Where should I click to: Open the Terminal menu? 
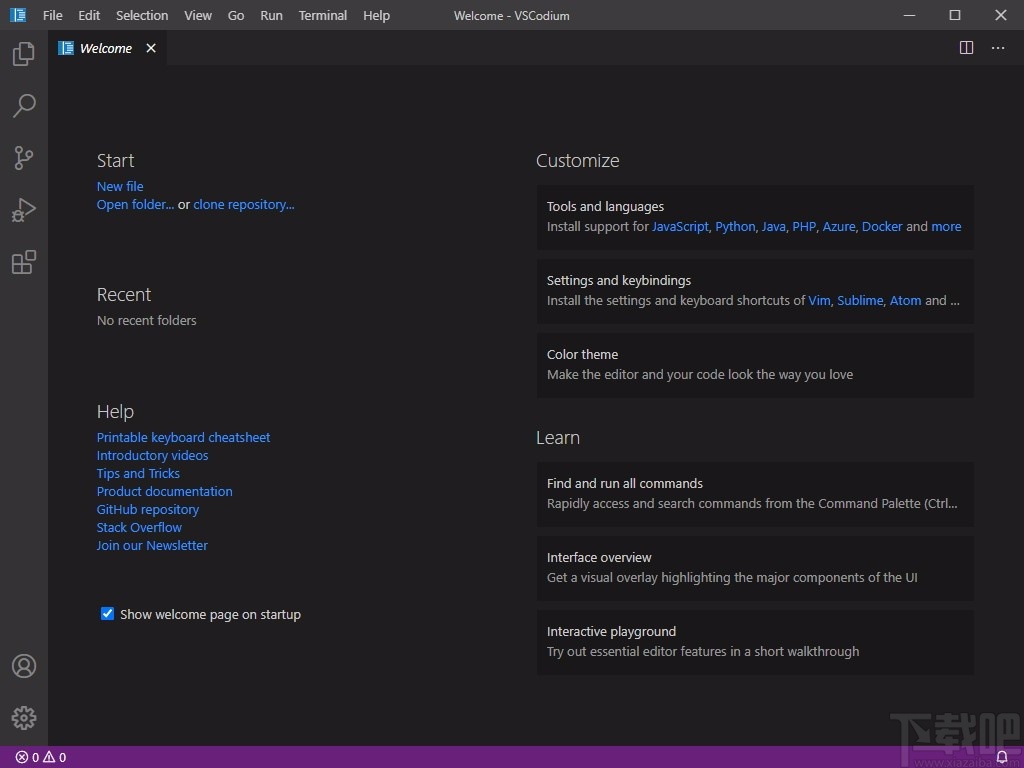point(322,15)
